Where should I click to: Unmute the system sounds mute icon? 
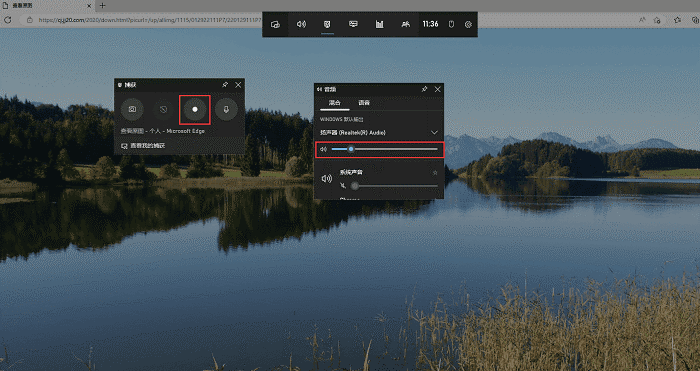[x=343, y=186]
